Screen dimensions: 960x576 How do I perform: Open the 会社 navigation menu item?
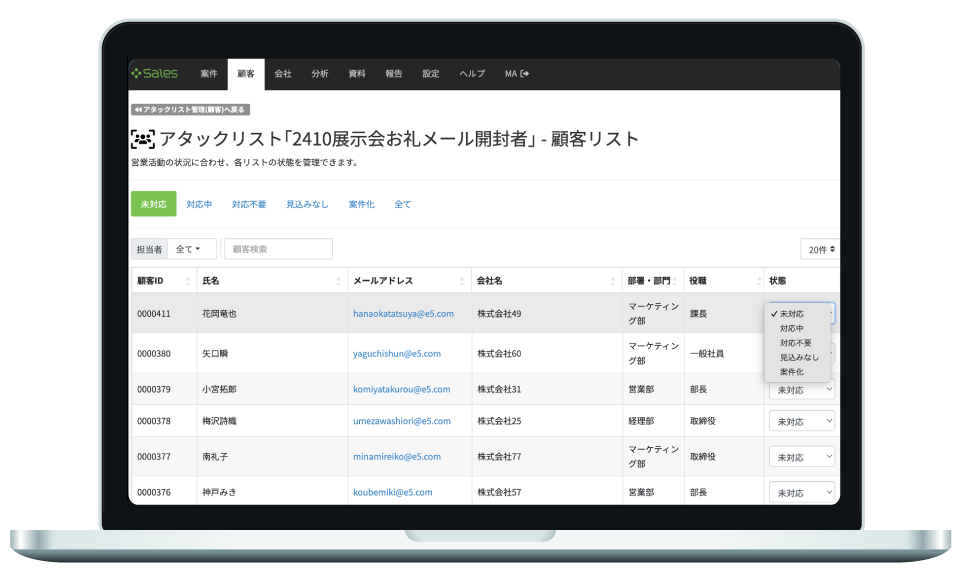click(x=283, y=74)
